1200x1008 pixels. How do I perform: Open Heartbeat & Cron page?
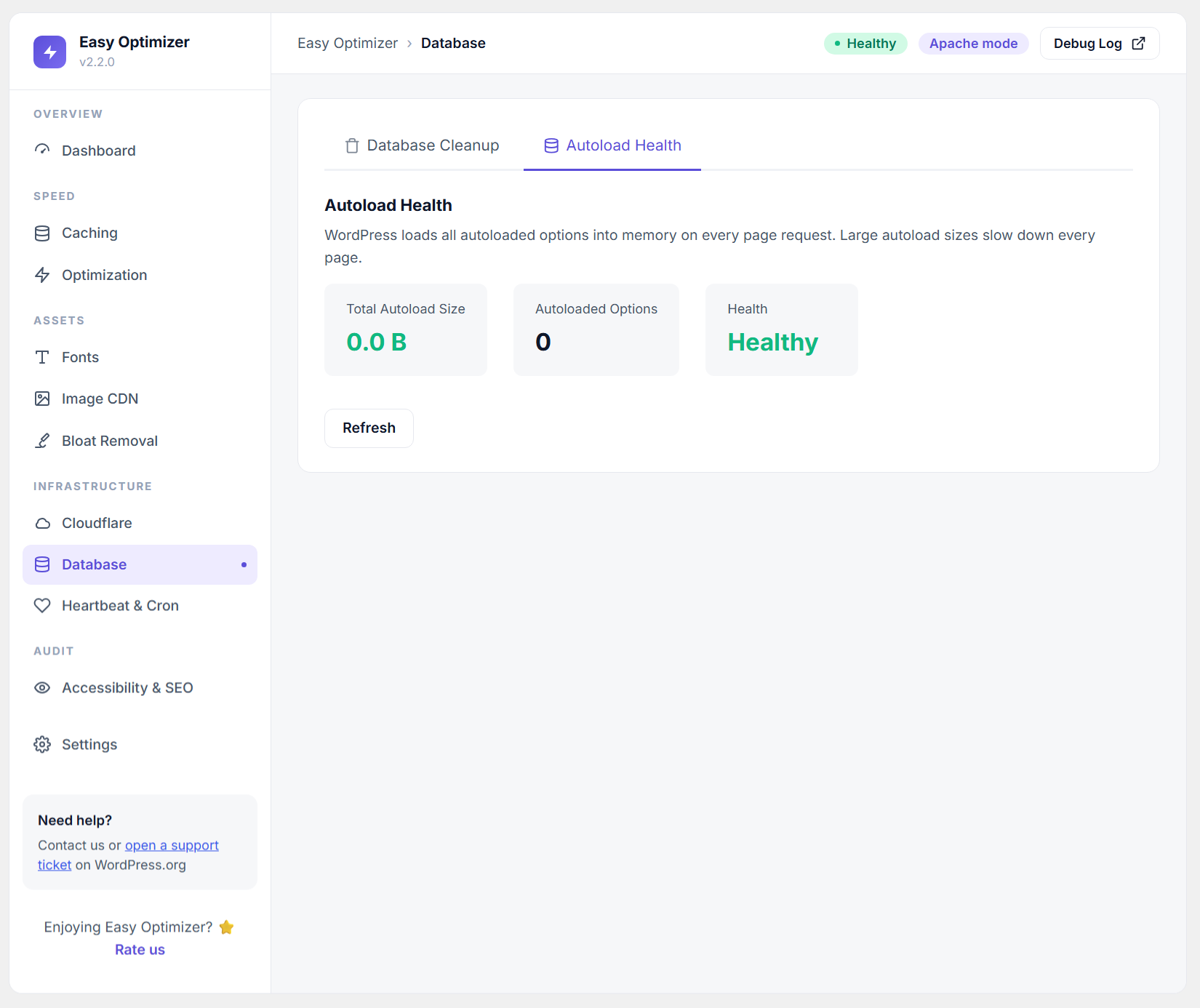pyautogui.click(x=140, y=606)
